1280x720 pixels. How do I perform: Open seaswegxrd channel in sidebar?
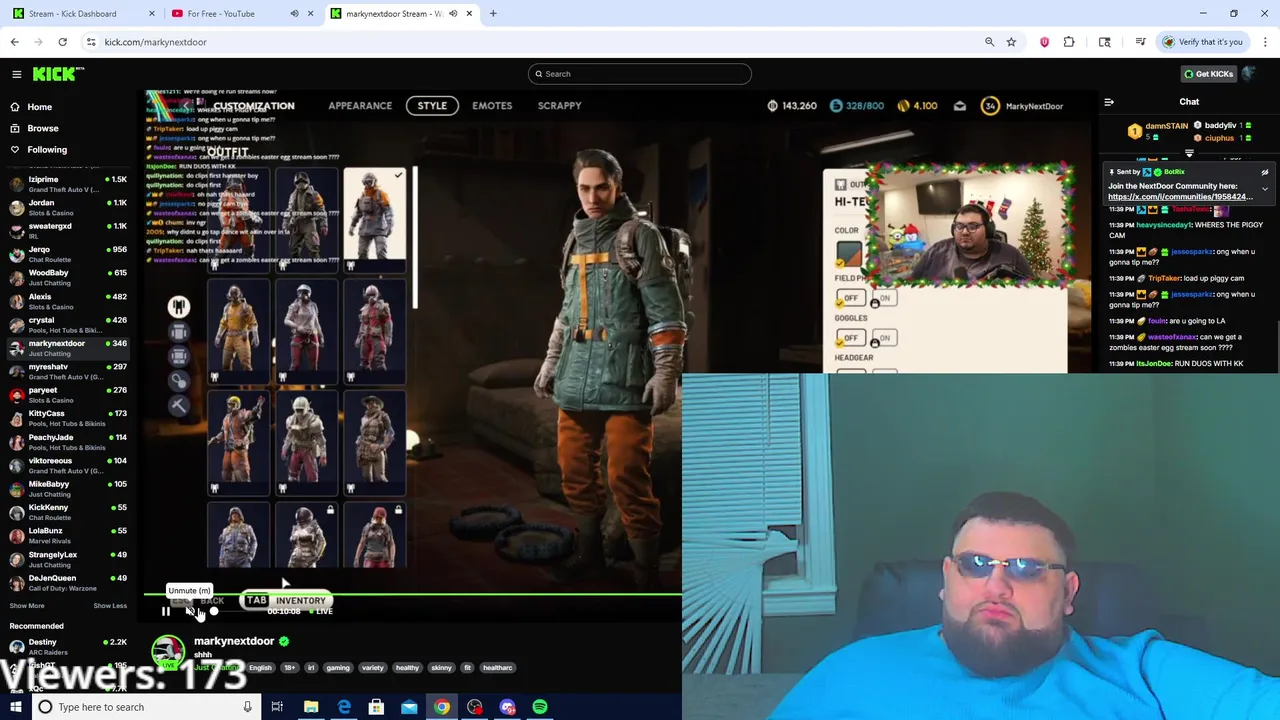tap(67, 231)
